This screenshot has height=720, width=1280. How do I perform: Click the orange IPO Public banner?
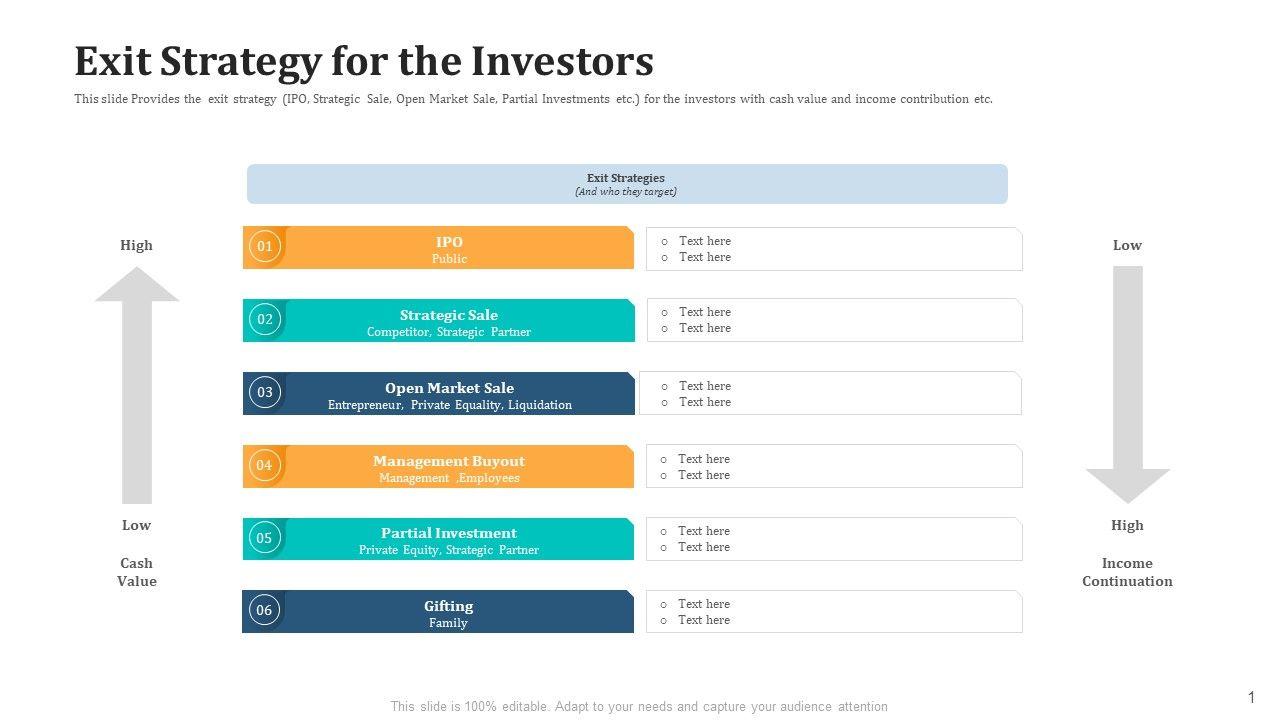pos(450,248)
